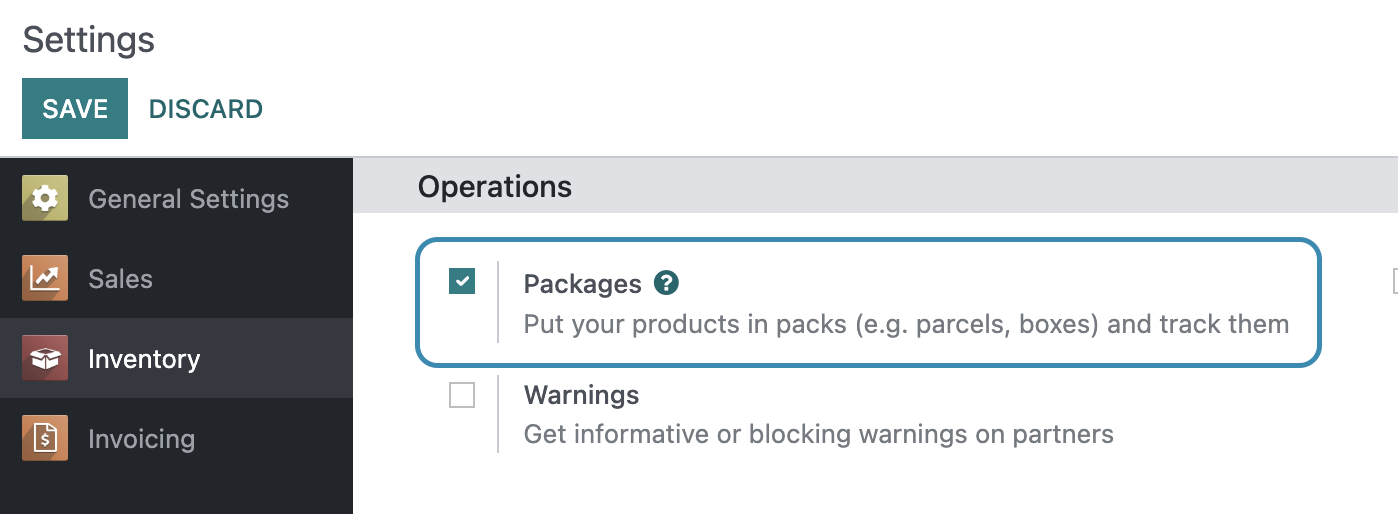
Task: Click the "Put your products in packs" description
Action: coord(906,324)
